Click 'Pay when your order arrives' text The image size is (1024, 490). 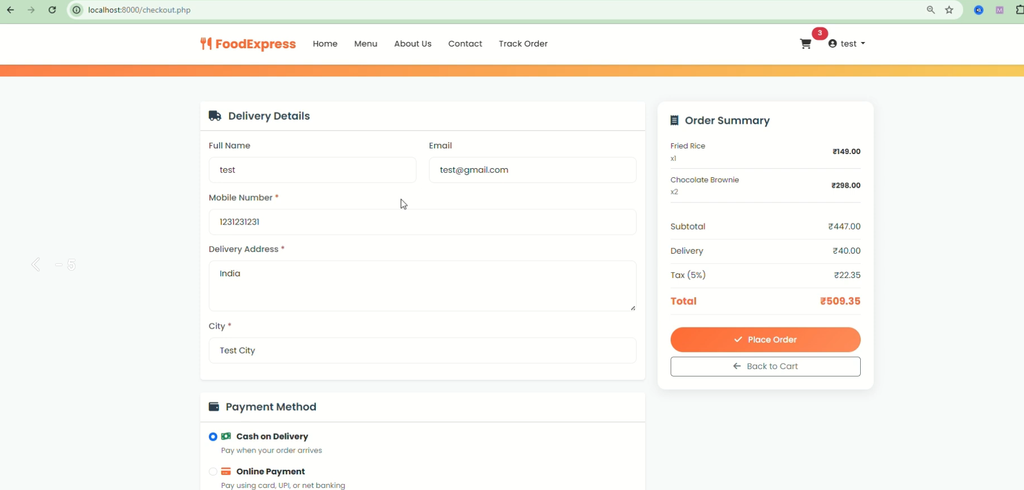[x=272, y=450]
